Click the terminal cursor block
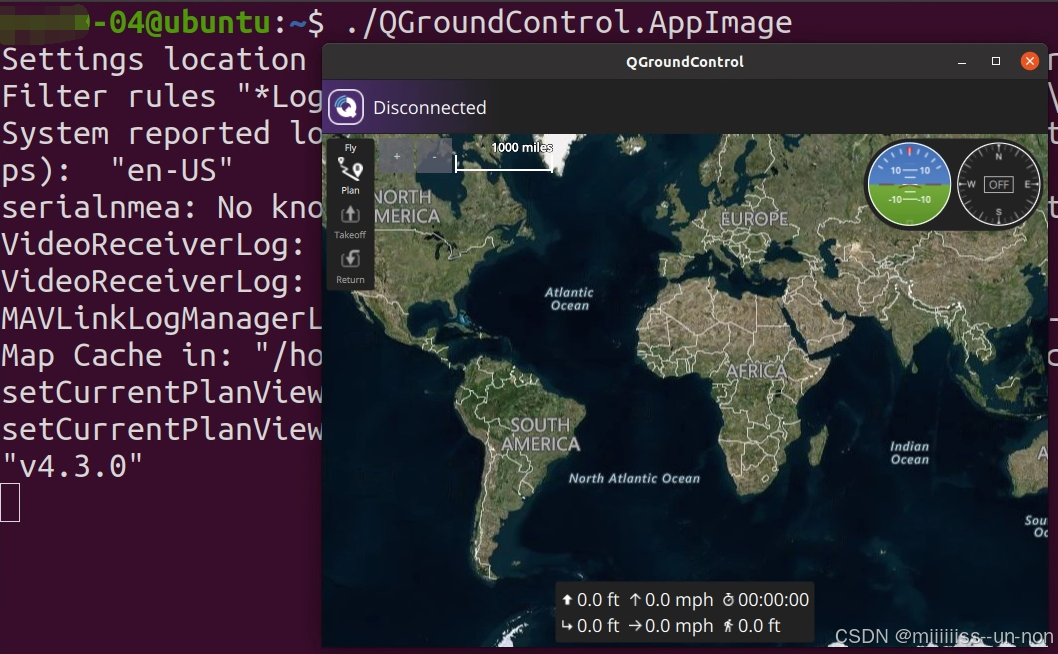The height and width of the screenshot is (654, 1058). (x=10, y=503)
